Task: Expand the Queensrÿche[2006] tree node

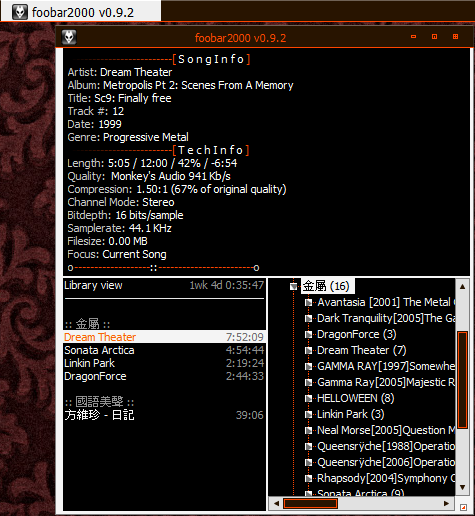Action: (309, 462)
